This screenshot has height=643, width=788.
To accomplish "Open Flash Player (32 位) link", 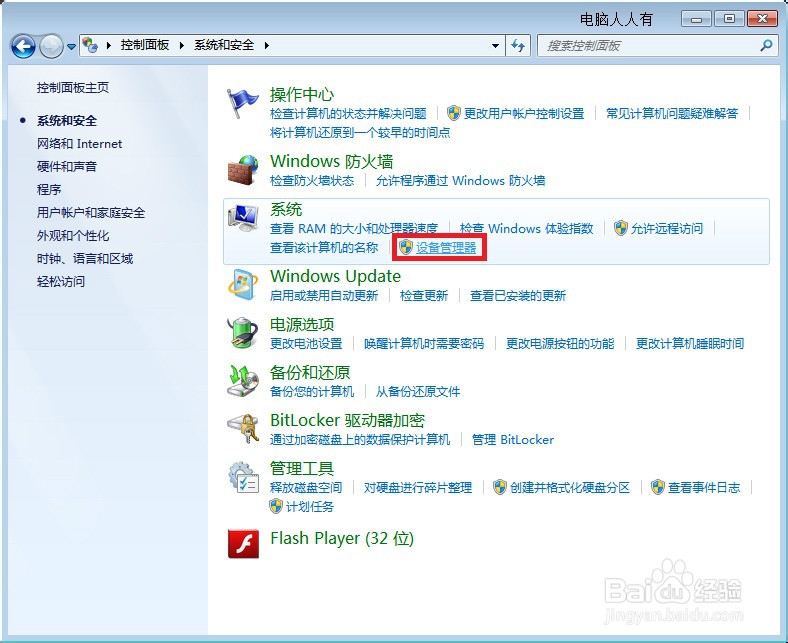I will coord(342,538).
